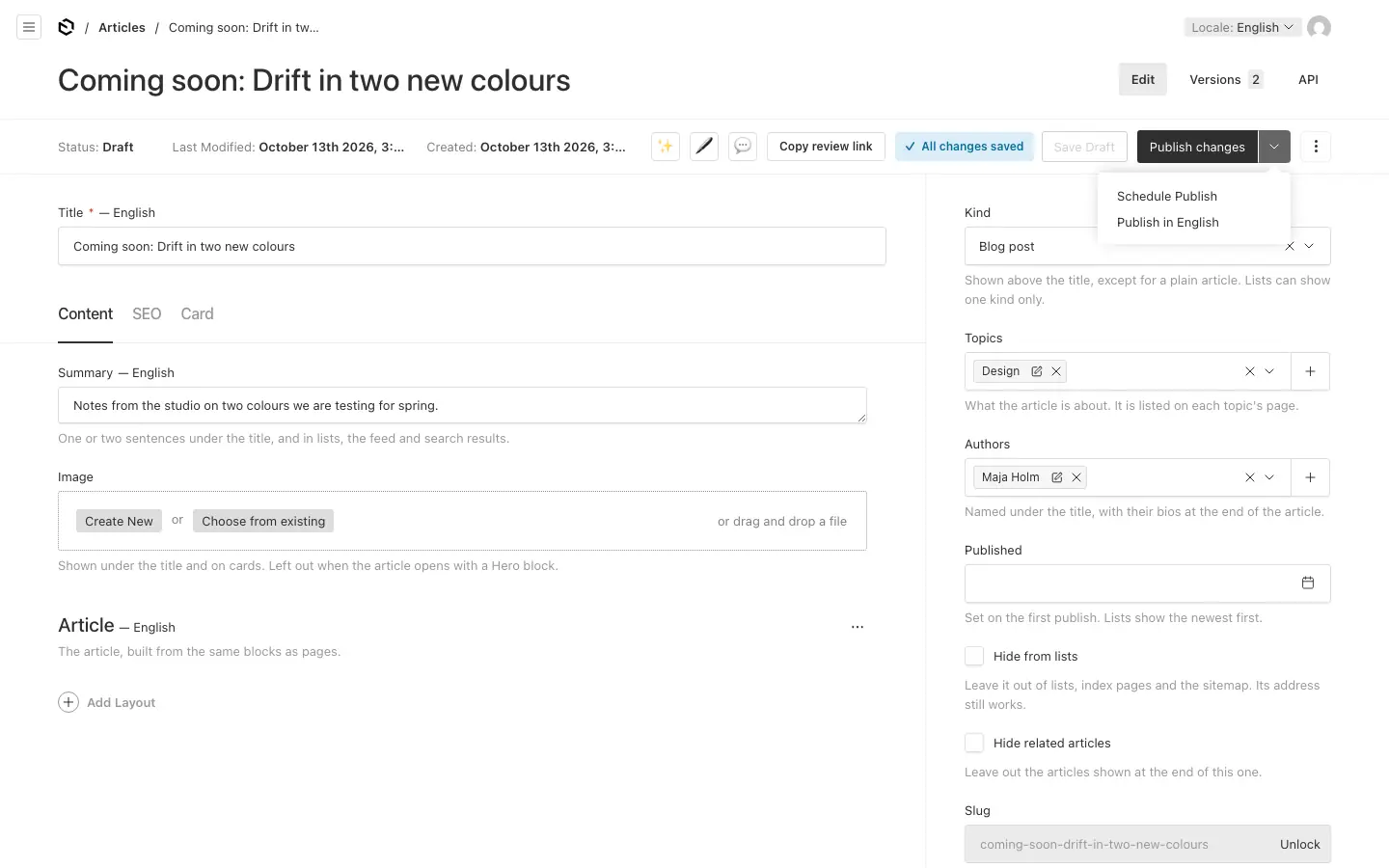Click the Copy review link button
The width and height of the screenshot is (1389, 868).
pyautogui.click(x=826, y=147)
